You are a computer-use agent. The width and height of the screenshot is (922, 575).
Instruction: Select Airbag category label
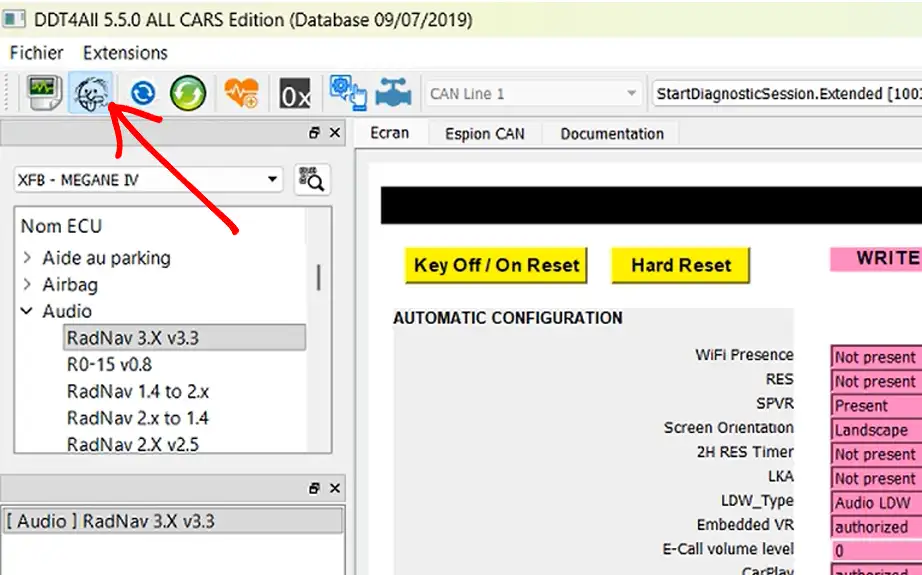[x=70, y=285]
